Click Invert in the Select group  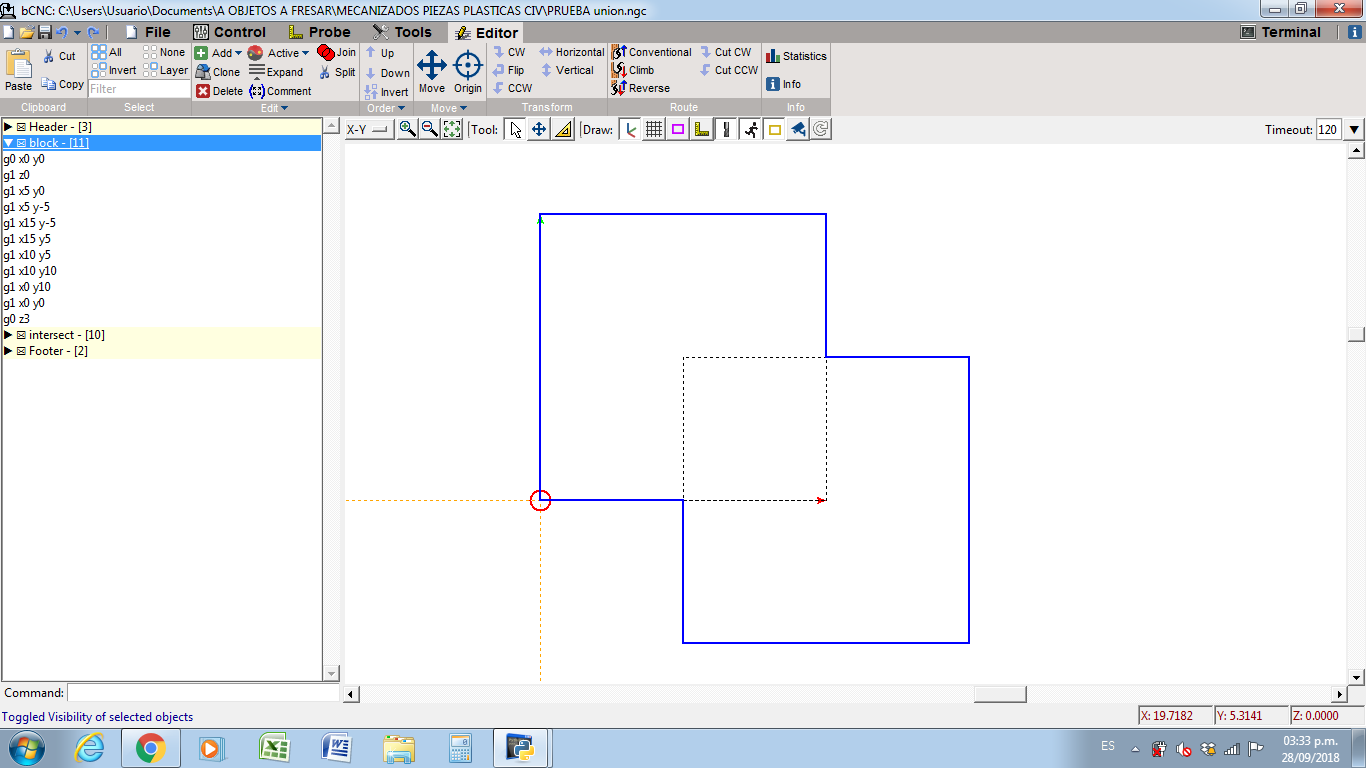pos(114,70)
